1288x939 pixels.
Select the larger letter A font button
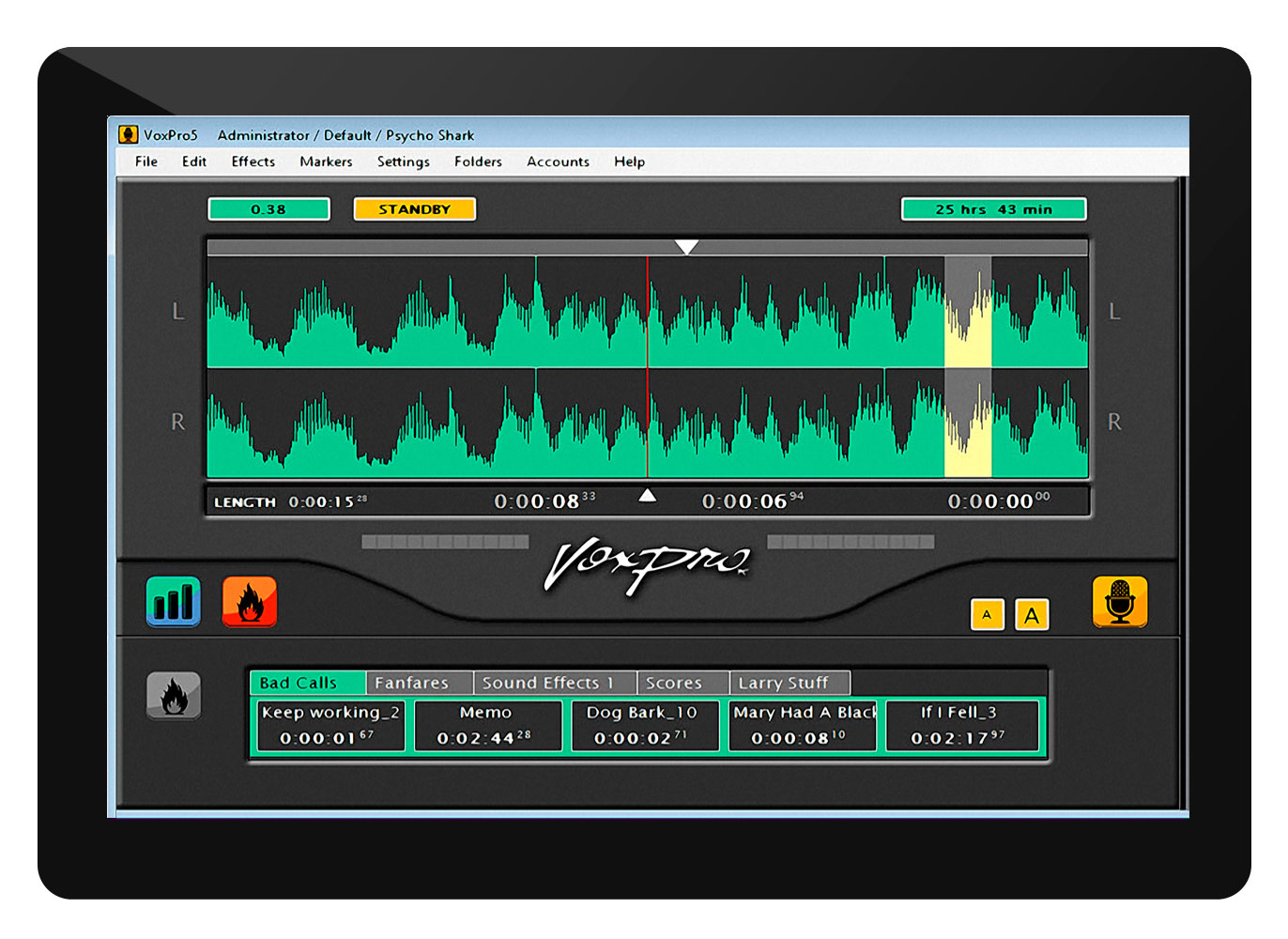tap(1032, 615)
